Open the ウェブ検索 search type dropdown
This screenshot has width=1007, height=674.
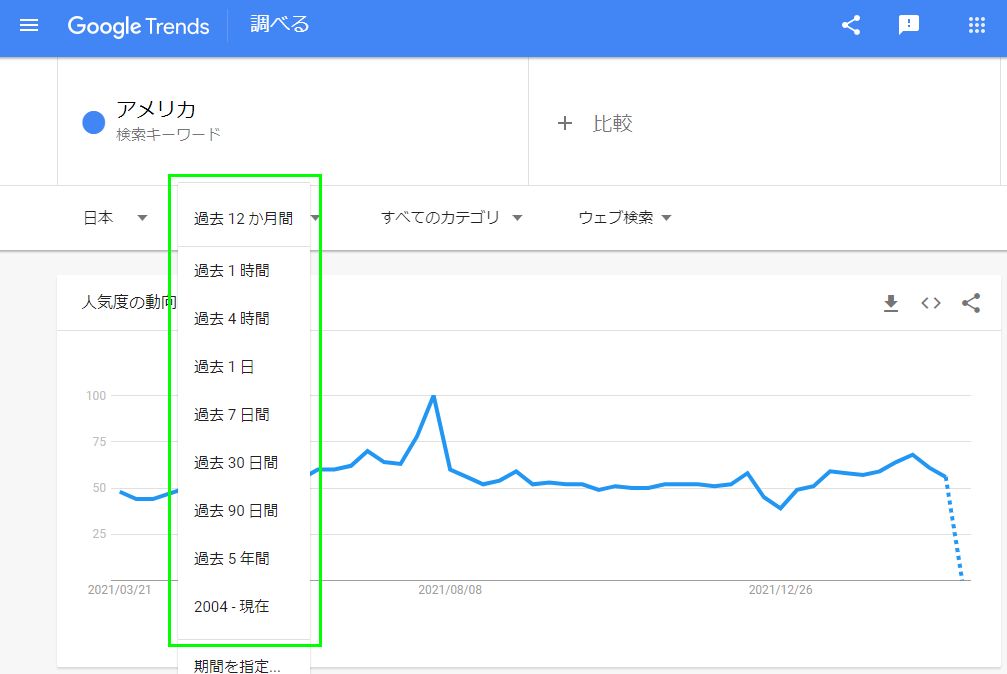point(624,218)
